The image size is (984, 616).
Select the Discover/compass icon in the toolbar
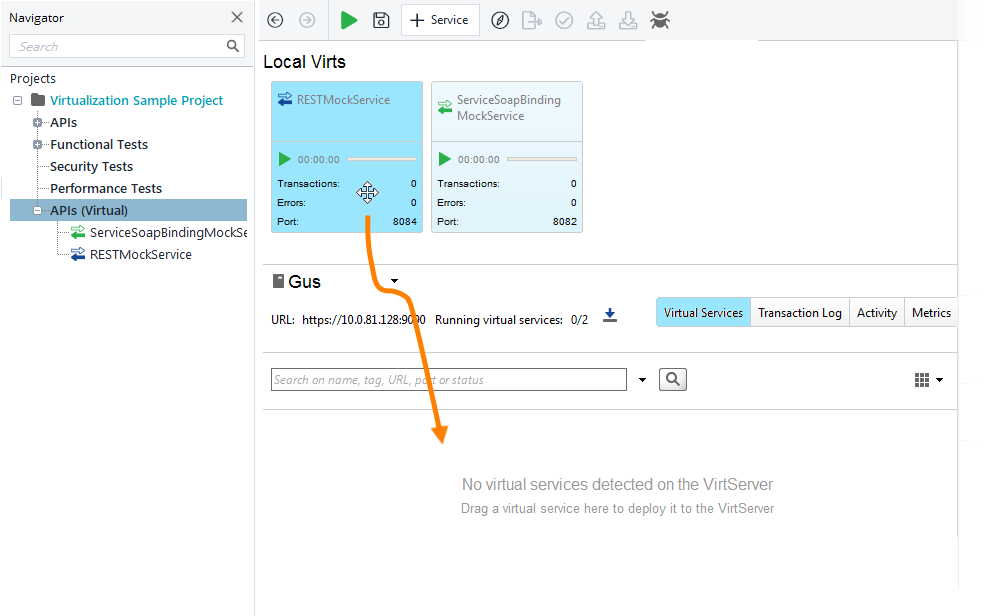500,20
